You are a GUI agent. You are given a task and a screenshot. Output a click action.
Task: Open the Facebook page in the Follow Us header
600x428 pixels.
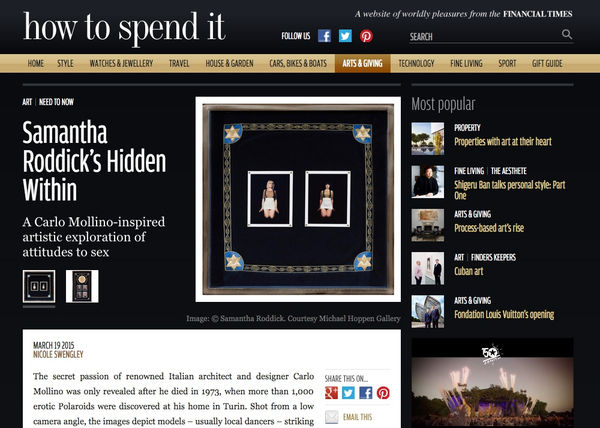coord(324,36)
